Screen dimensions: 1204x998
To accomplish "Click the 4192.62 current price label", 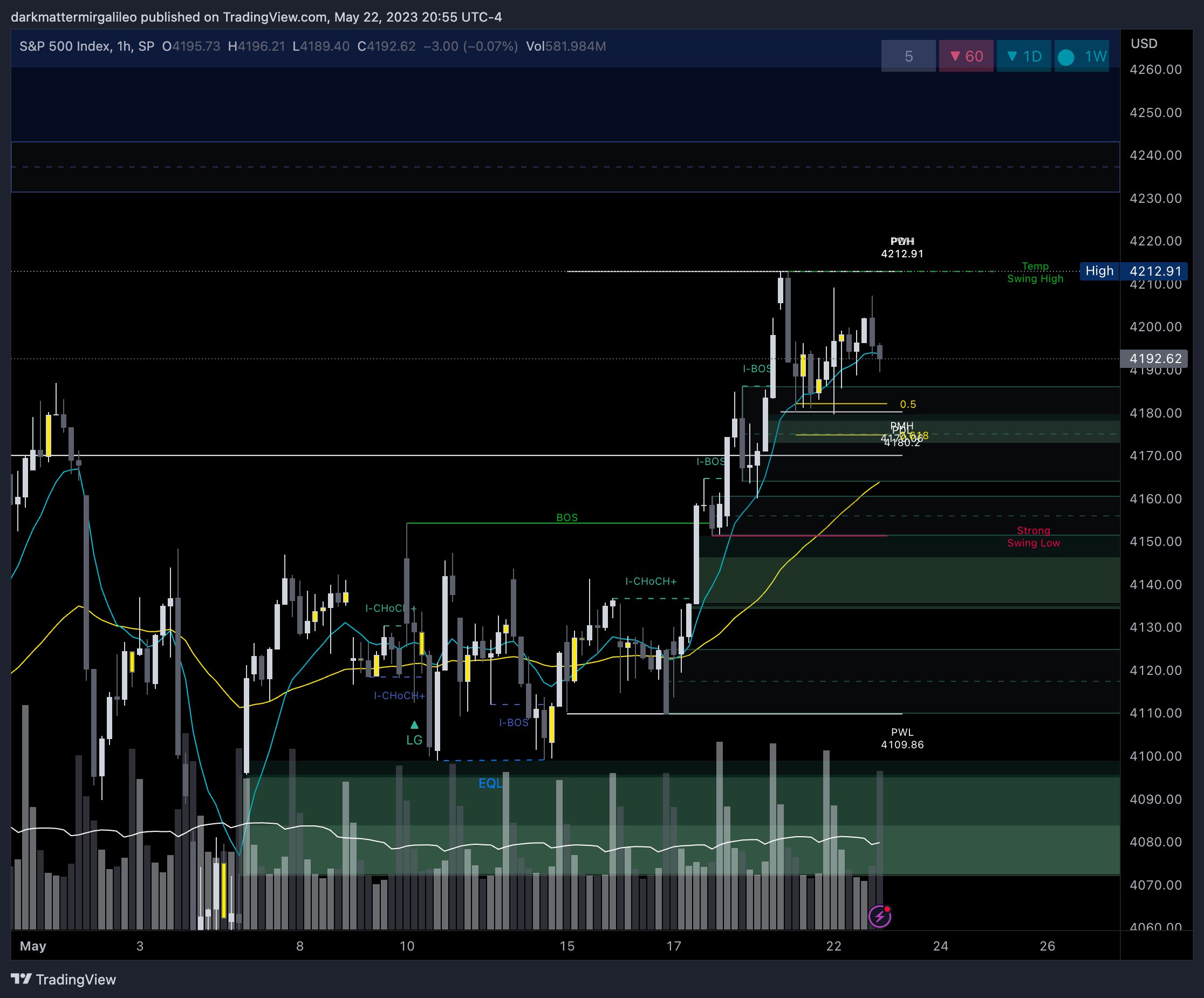I will (1155, 359).
